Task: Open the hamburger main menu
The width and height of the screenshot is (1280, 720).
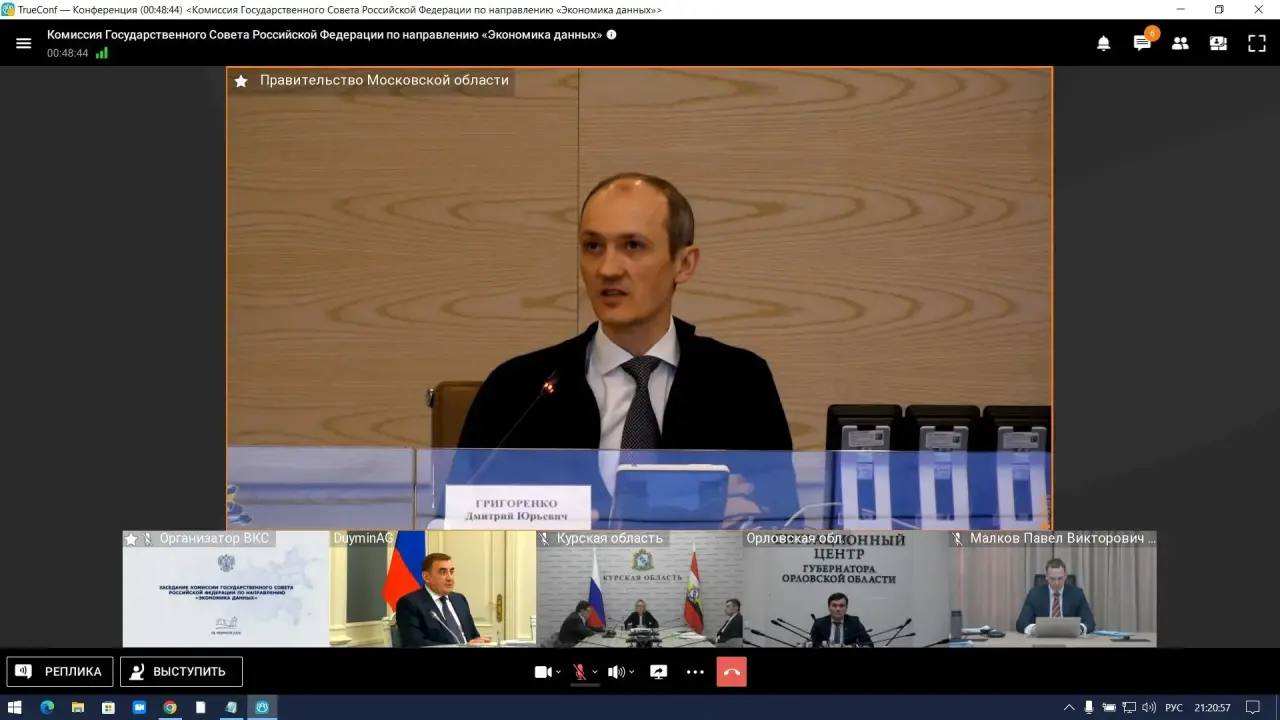Action: pyautogui.click(x=24, y=43)
